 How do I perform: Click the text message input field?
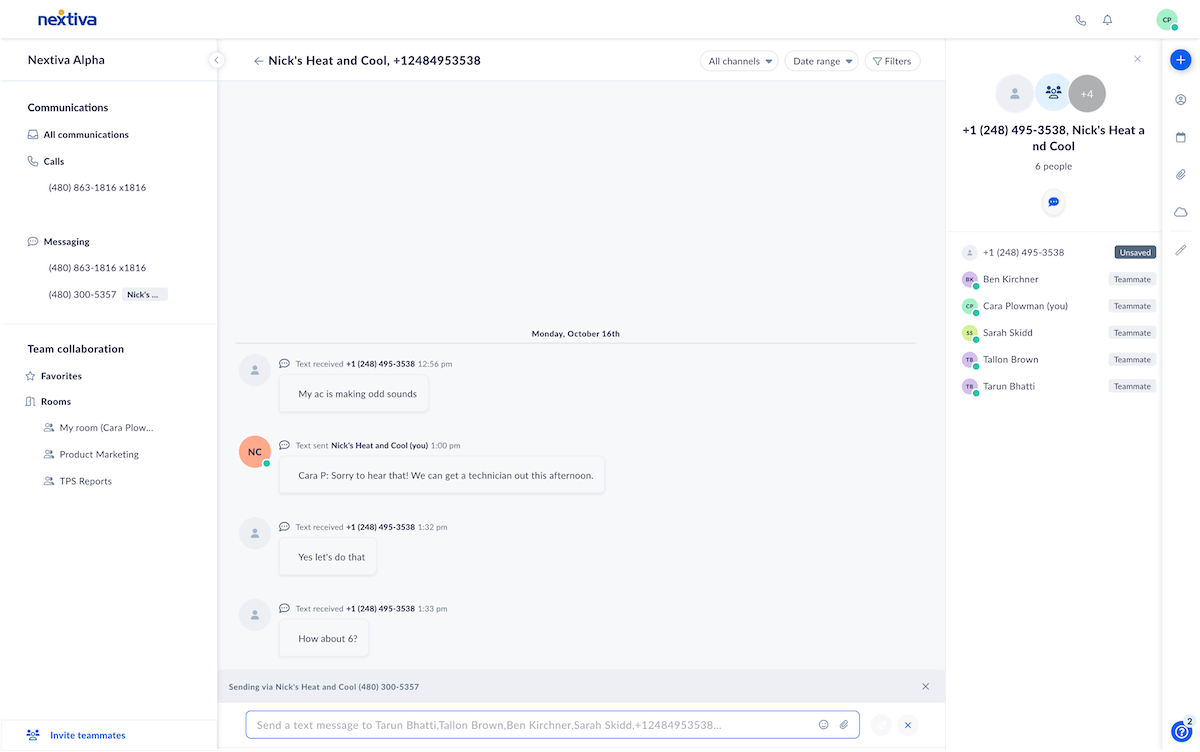click(552, 725)
